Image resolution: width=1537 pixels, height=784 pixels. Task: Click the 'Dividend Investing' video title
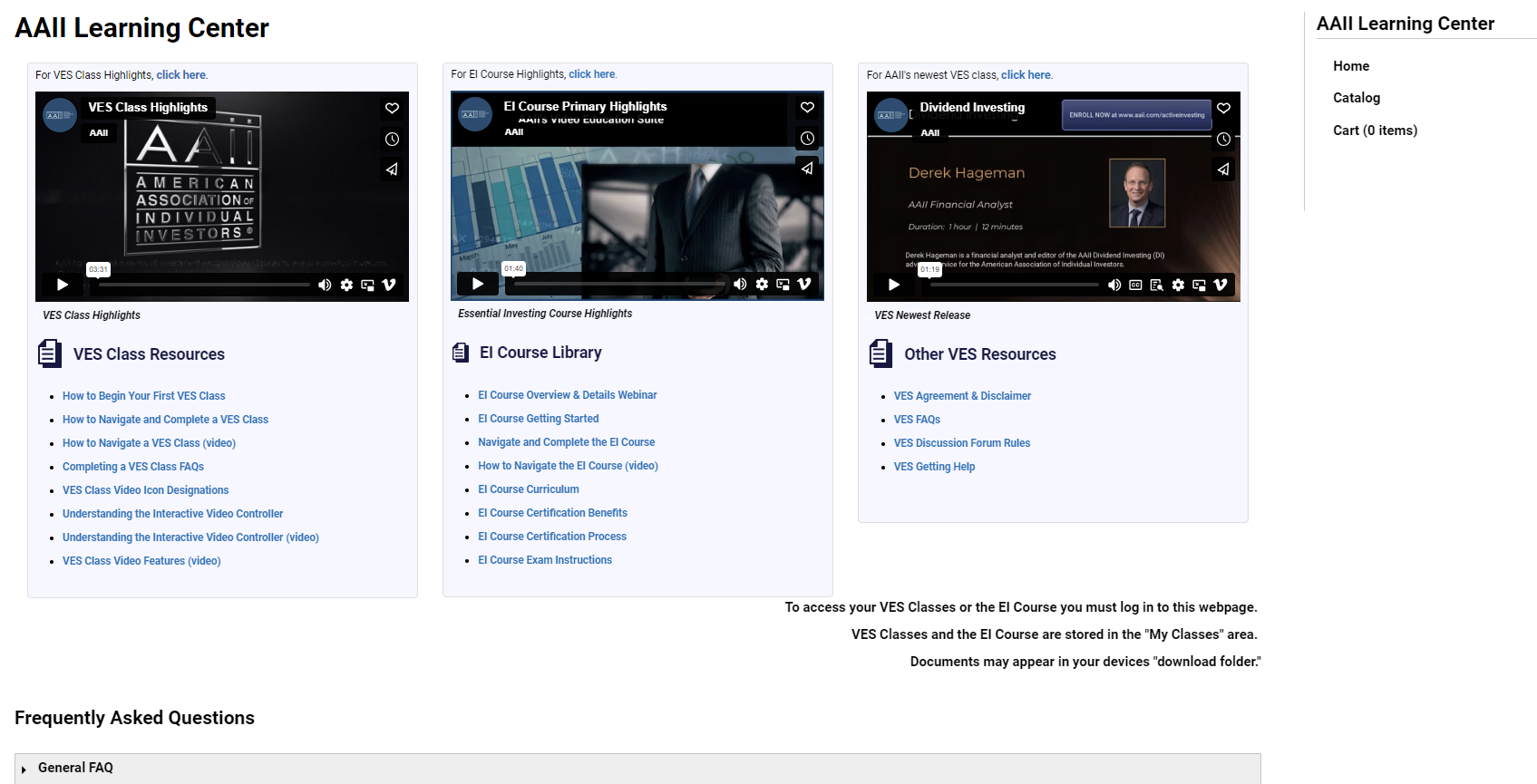pyautogui.click(x=972, y=107)
